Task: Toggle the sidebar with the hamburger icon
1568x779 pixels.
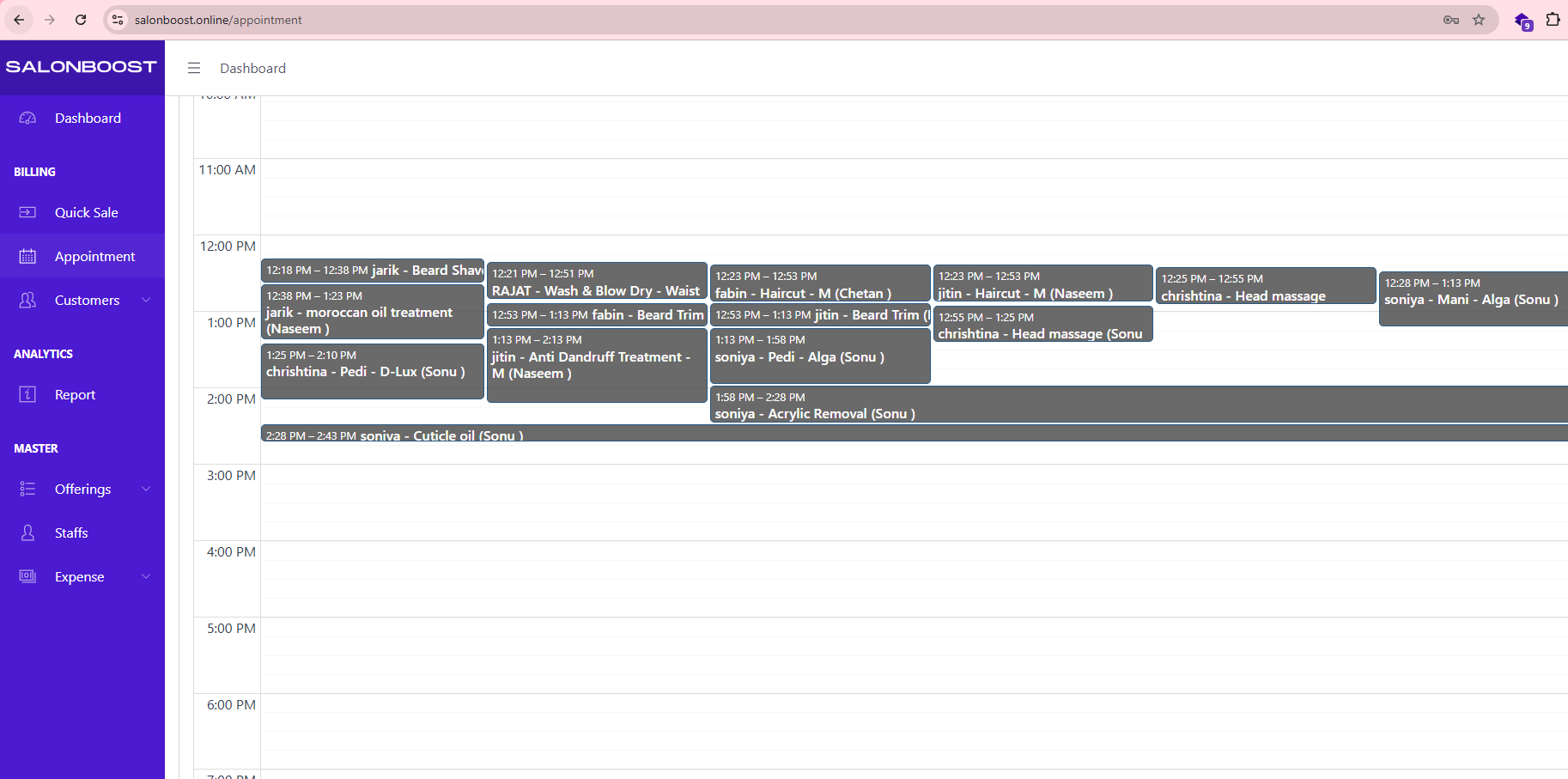Action: [194, 68]
